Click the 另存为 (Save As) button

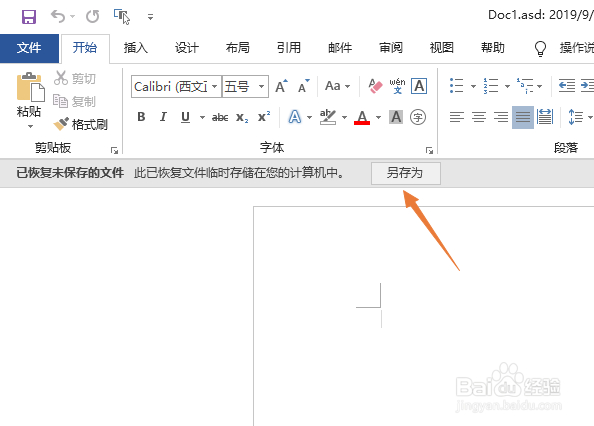(x=406, y=173)
